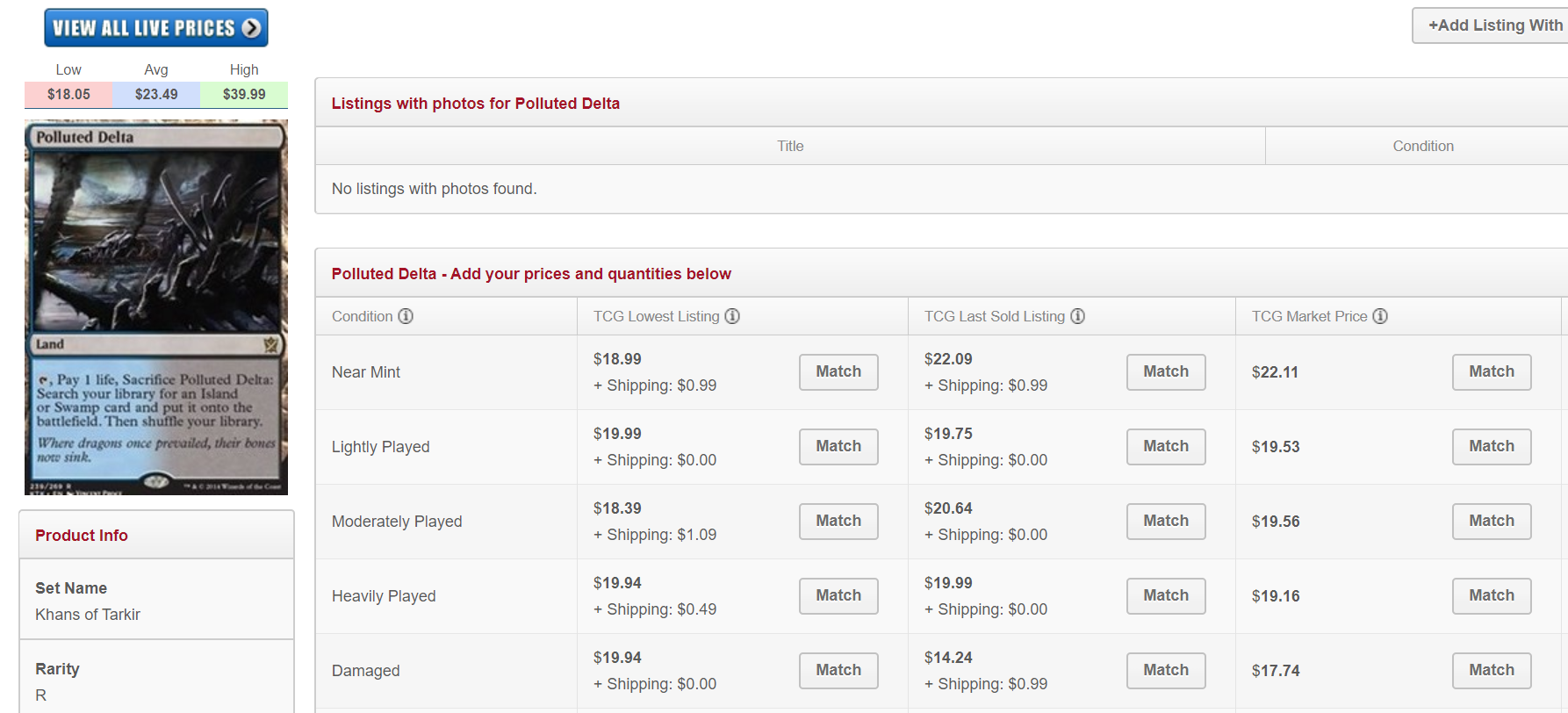Match Lightly Played lowest listing $19.99
Image resolution: width=1568 pixels, height=713 pixels.
click(x=838, y=447)
